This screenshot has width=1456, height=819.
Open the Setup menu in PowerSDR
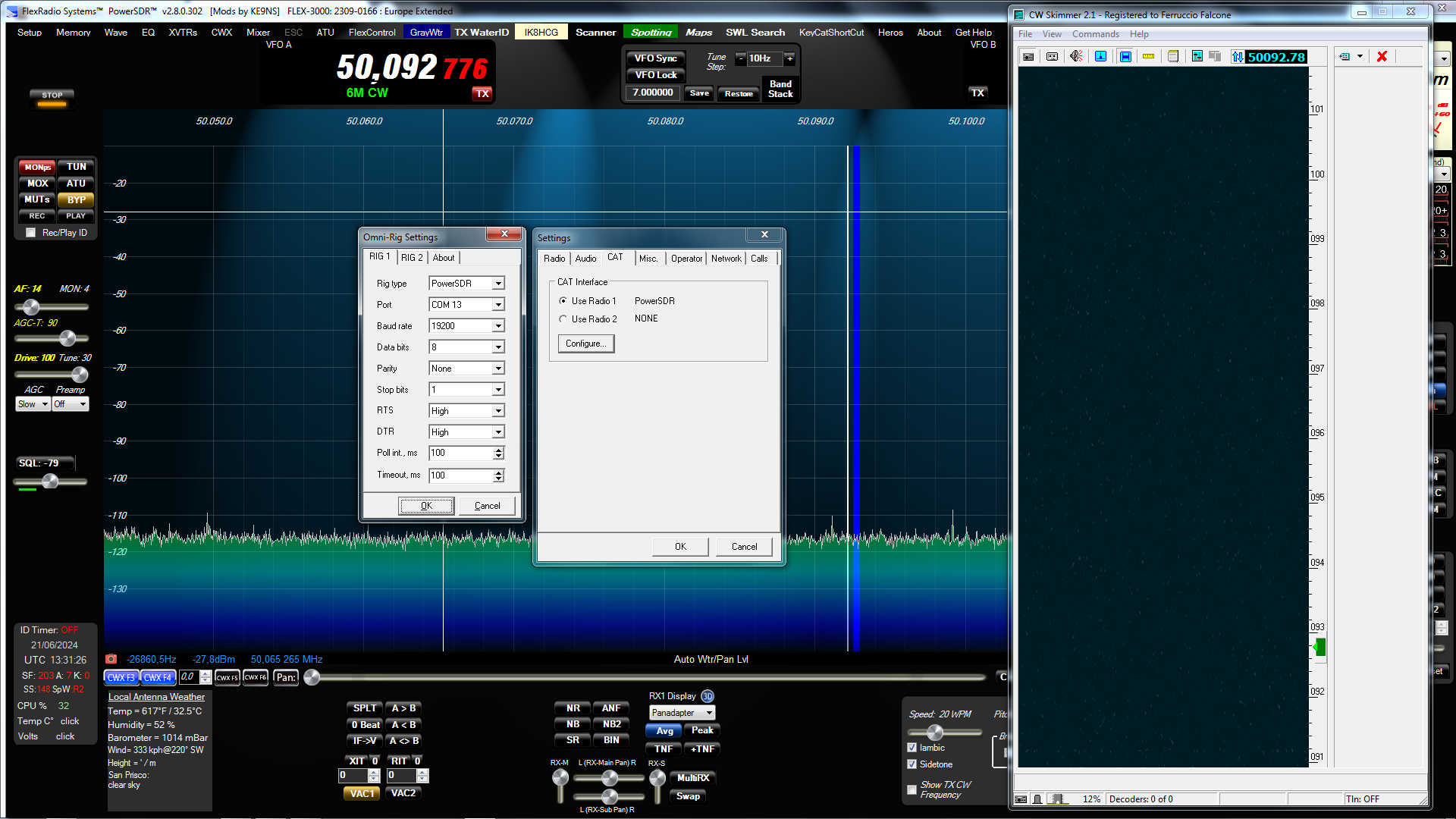click(30, 33)
